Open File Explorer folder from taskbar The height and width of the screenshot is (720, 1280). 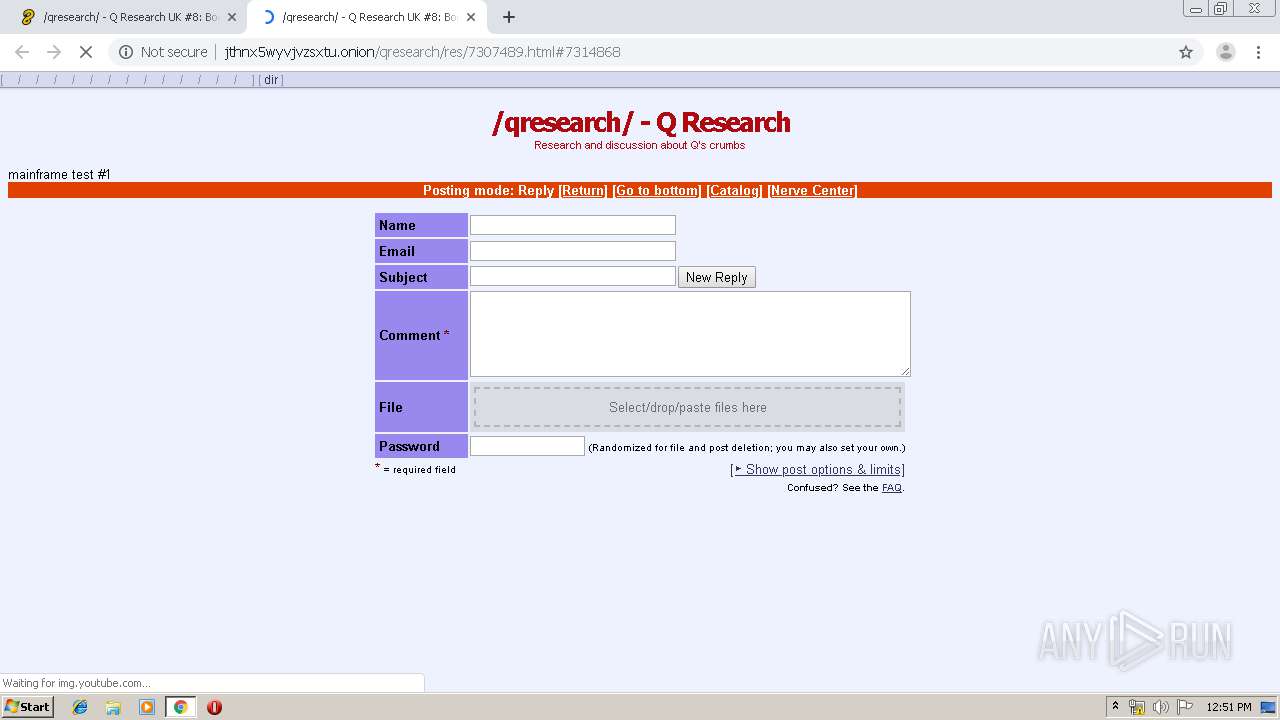click(x=113, y=707)
